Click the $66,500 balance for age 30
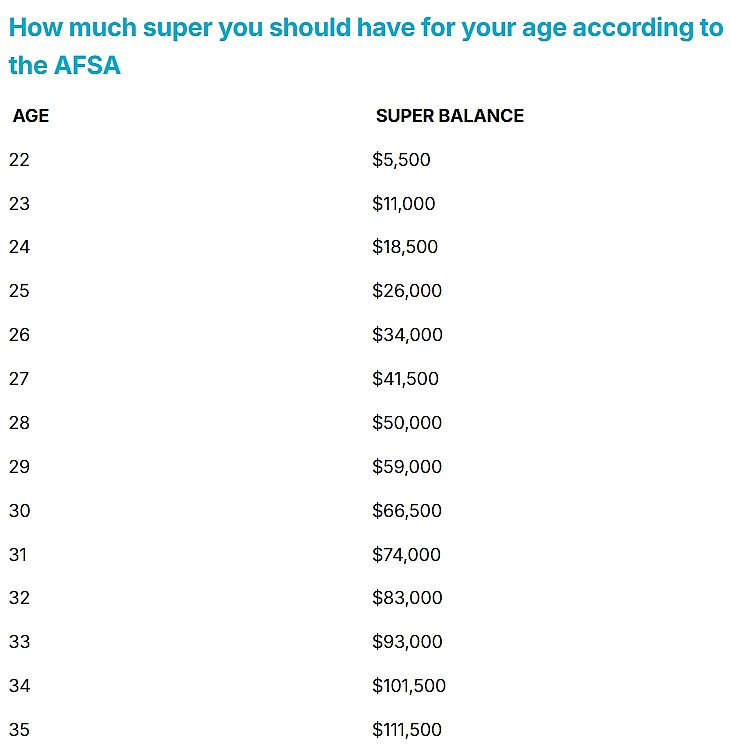 407,511
